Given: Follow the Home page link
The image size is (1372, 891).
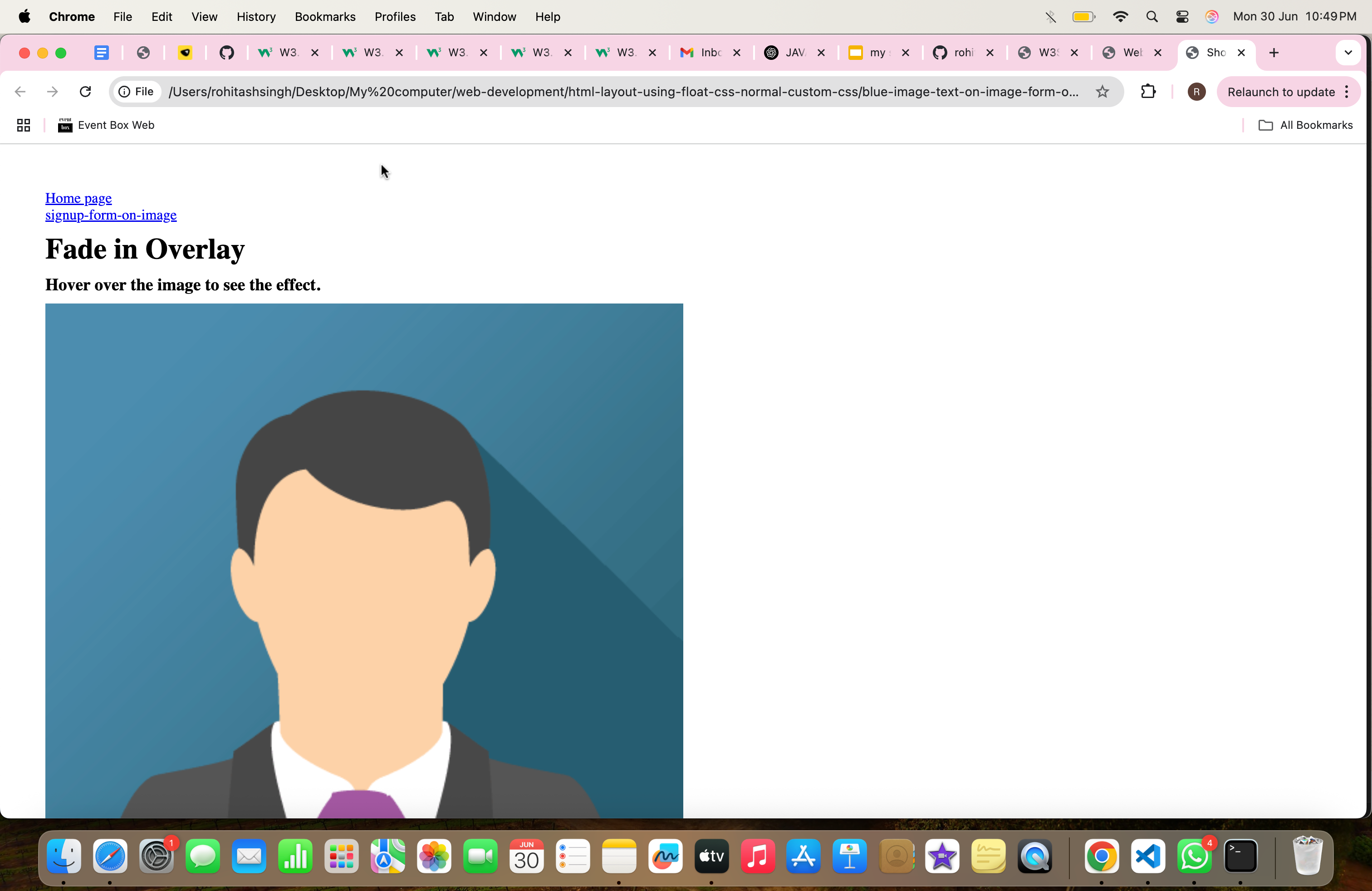Looking at the screenshot, I should click(78, 198).
